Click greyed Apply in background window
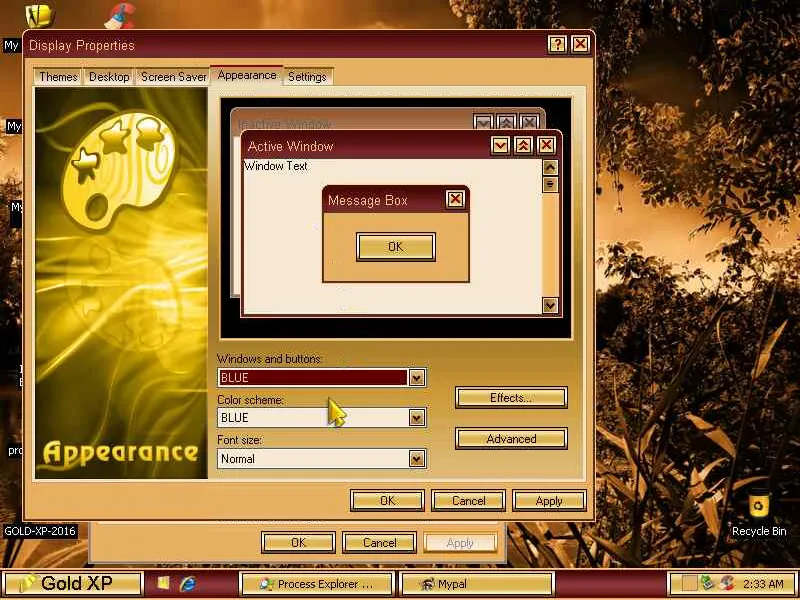The width and height of the screenshot is (800, 600). pos(460,542)
